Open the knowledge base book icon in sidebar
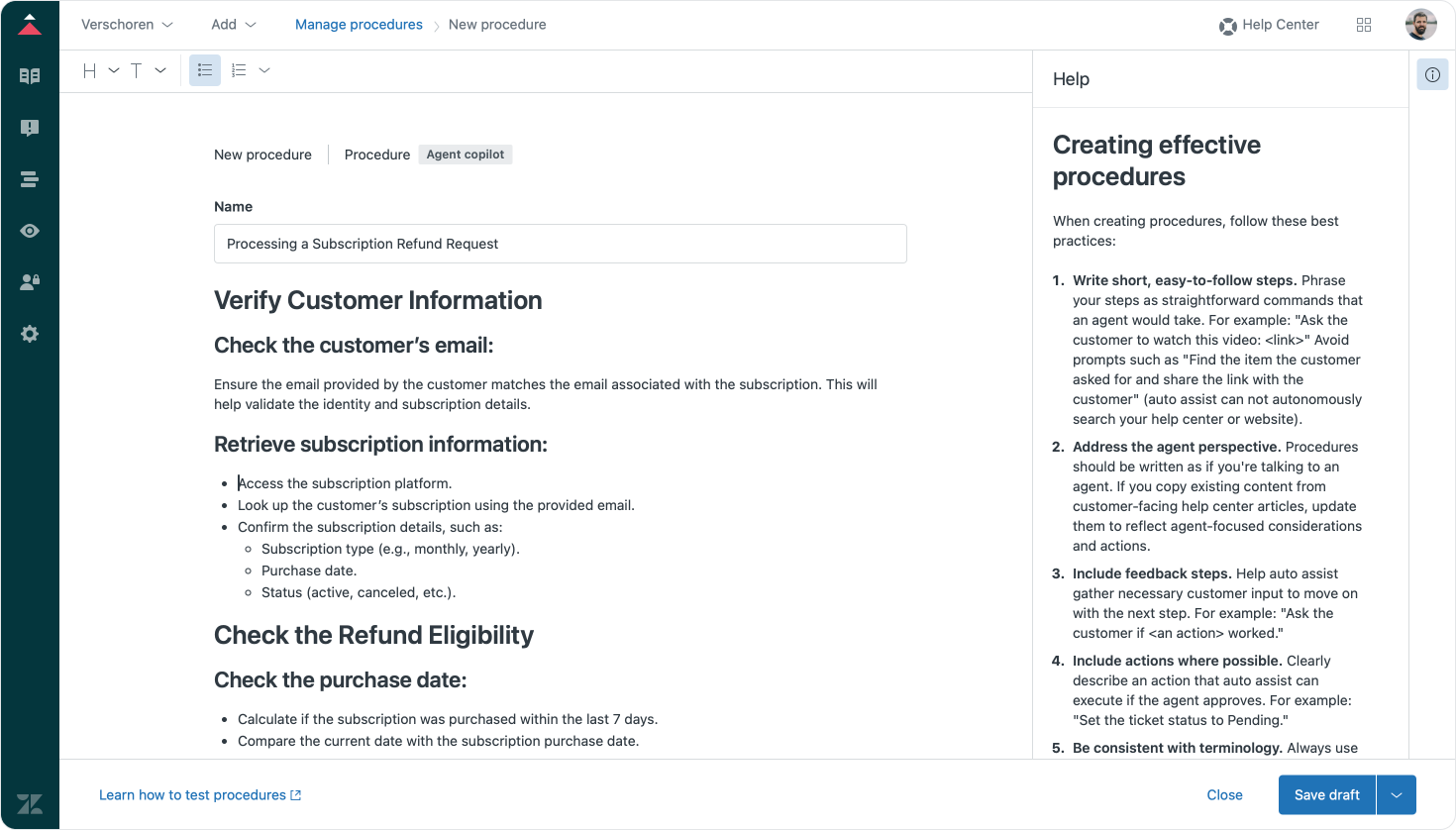Image resolution: width=1456 pixels, height=830 pixels. pyautogui.click(x=30, y=76)
